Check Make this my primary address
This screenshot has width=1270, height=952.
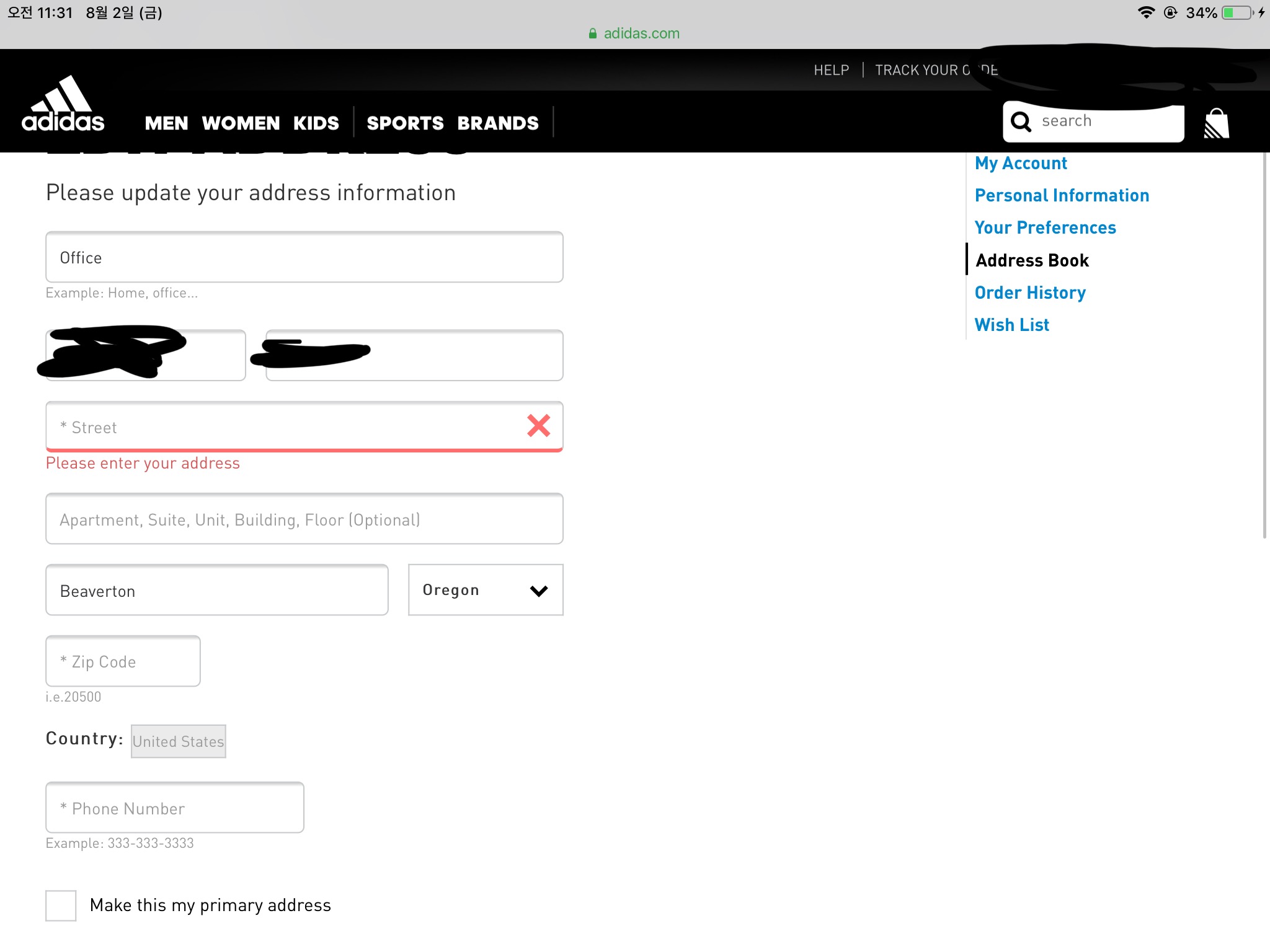tap(61, 906)
